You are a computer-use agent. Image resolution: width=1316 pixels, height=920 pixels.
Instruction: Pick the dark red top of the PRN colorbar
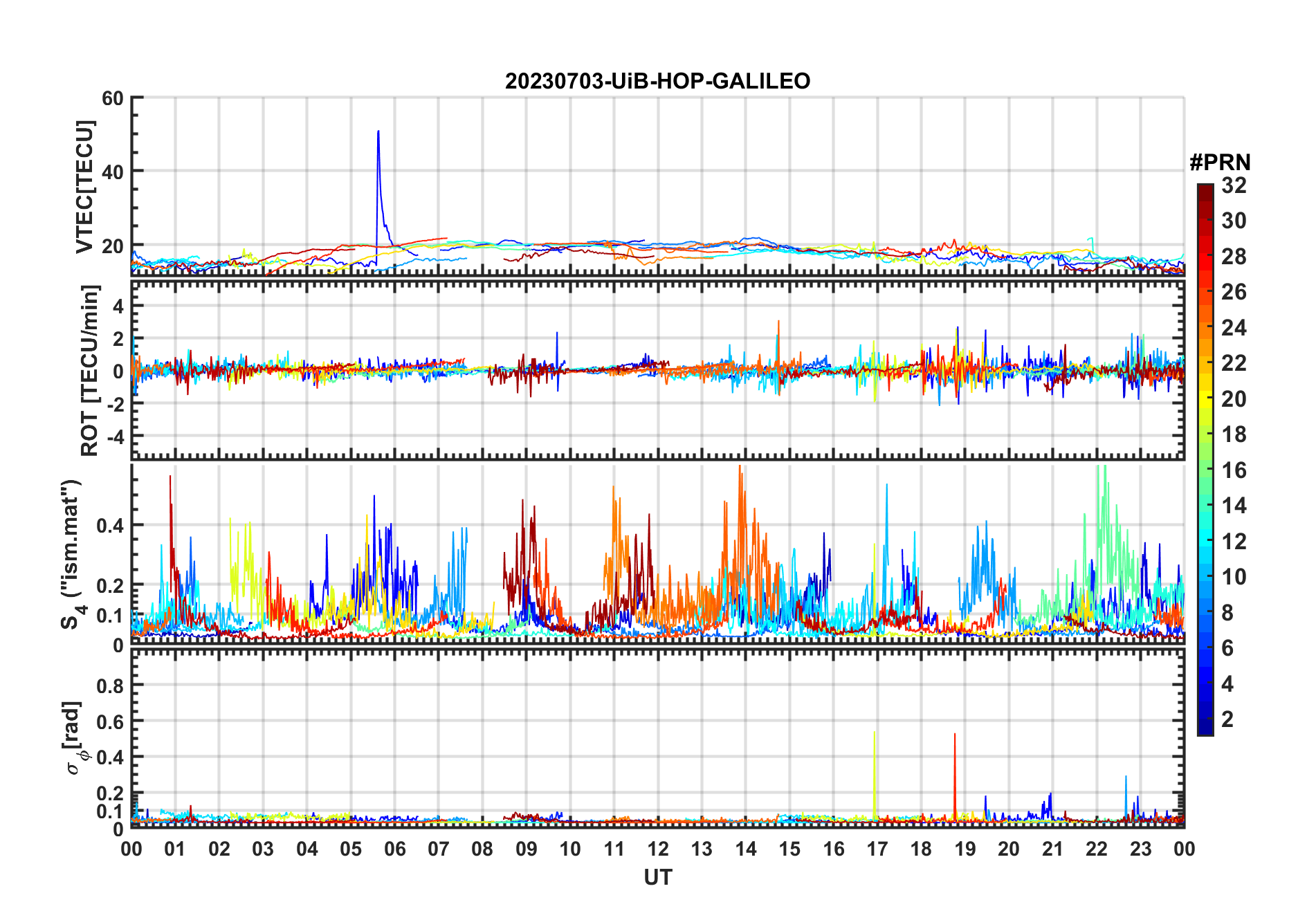(x=1205, y=189)
